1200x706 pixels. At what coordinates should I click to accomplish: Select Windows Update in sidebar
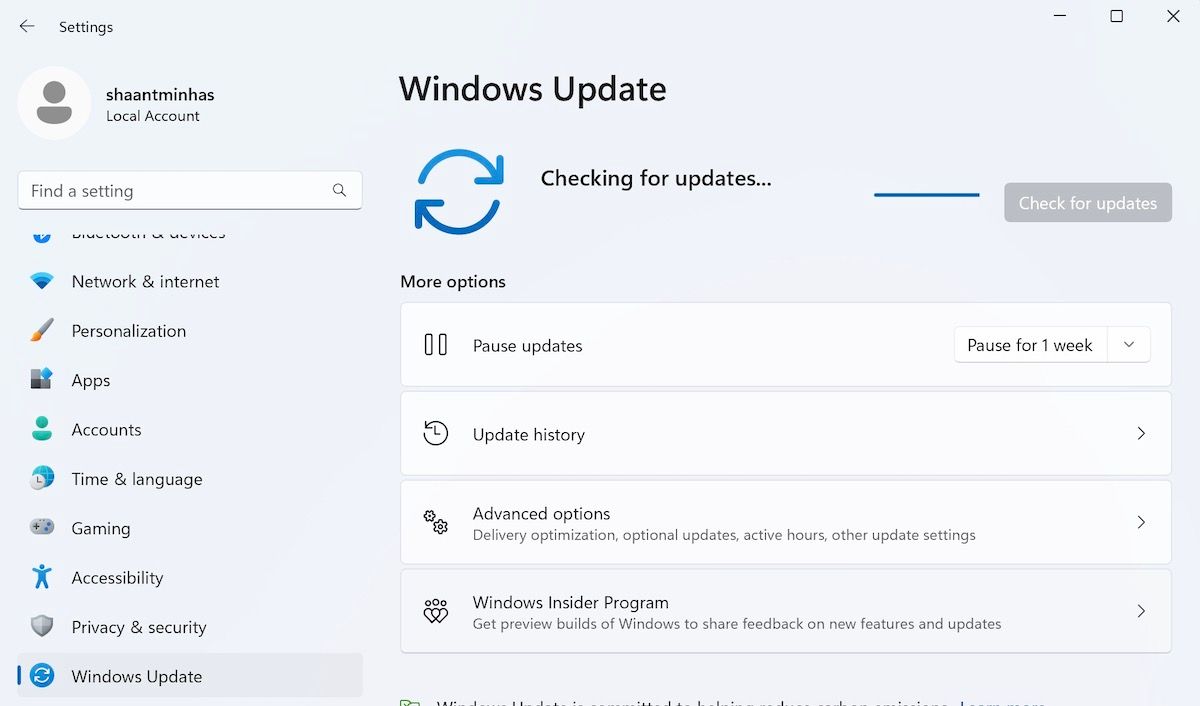click(x=190, y=676)
